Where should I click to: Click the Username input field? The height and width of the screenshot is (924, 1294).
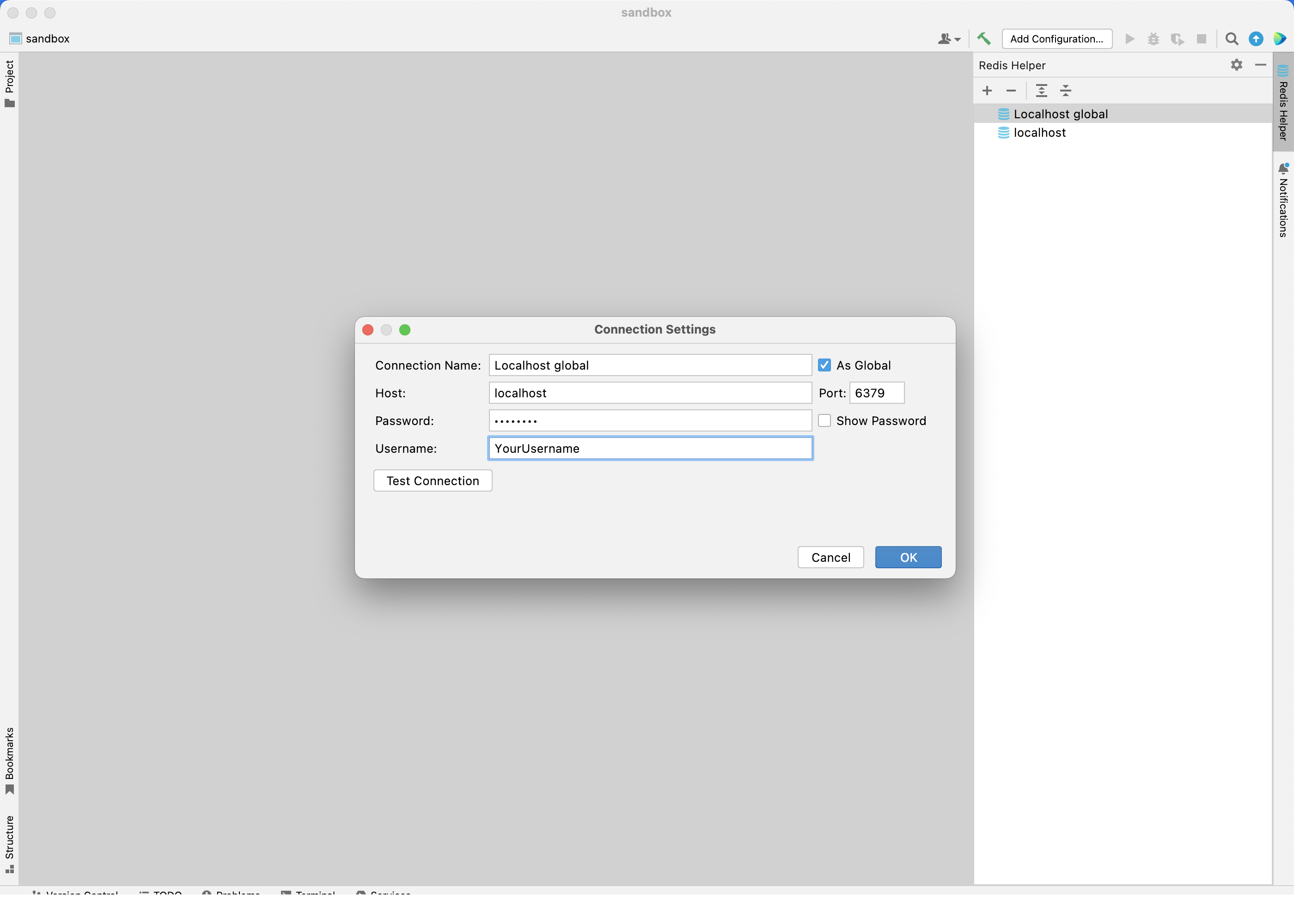pyautogui.click(x=649, y=448)
